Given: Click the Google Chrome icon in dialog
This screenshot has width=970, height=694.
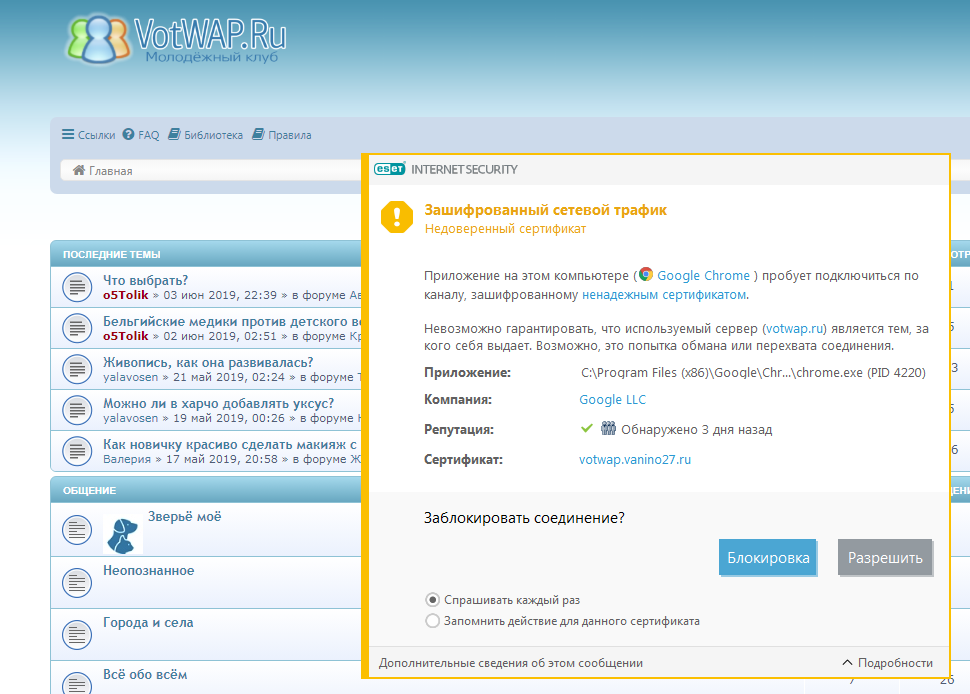Looking at the screenshot, I should (x=646, y=275).
